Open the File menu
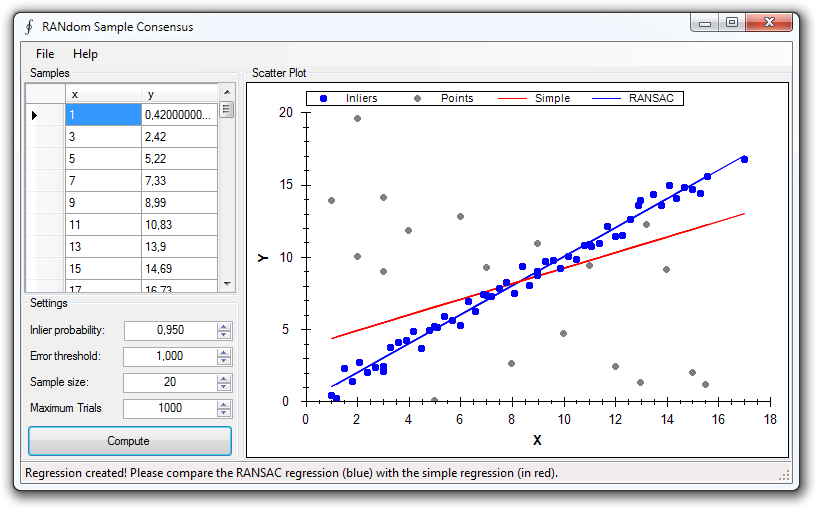This screenshot has width=818, height=510. coord(45,54)
